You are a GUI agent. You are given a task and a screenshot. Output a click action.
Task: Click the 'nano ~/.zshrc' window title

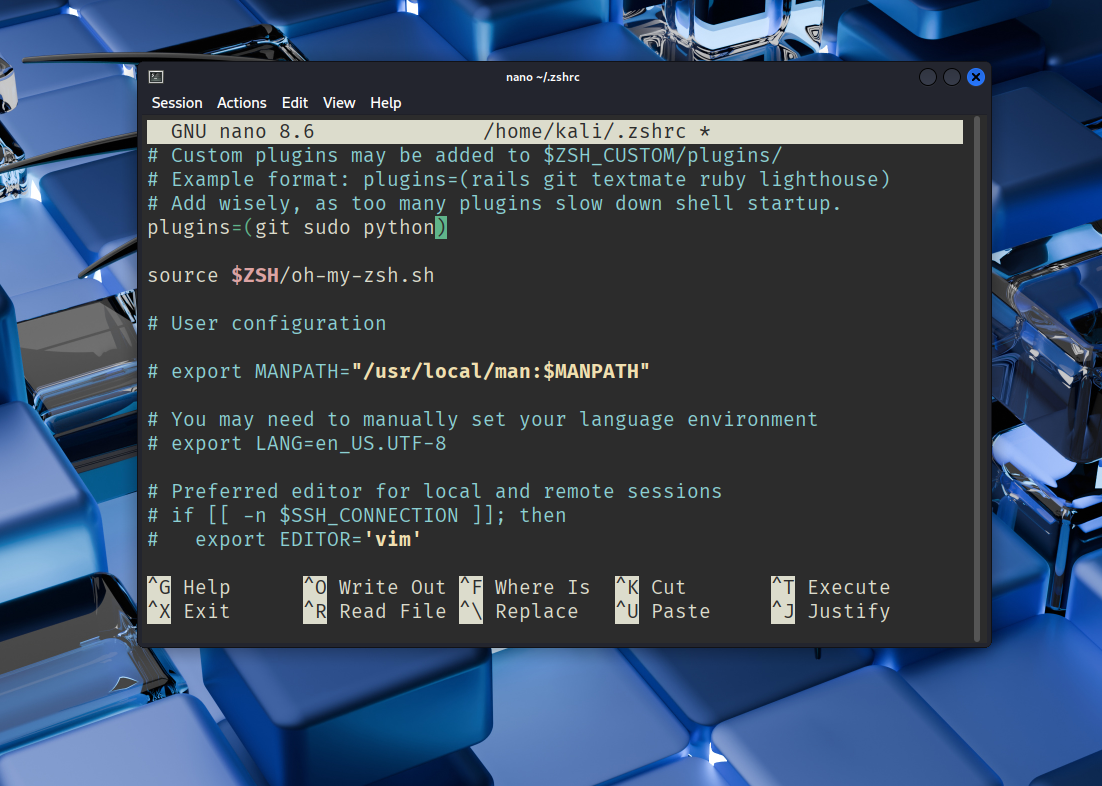[x=543, y=77]
